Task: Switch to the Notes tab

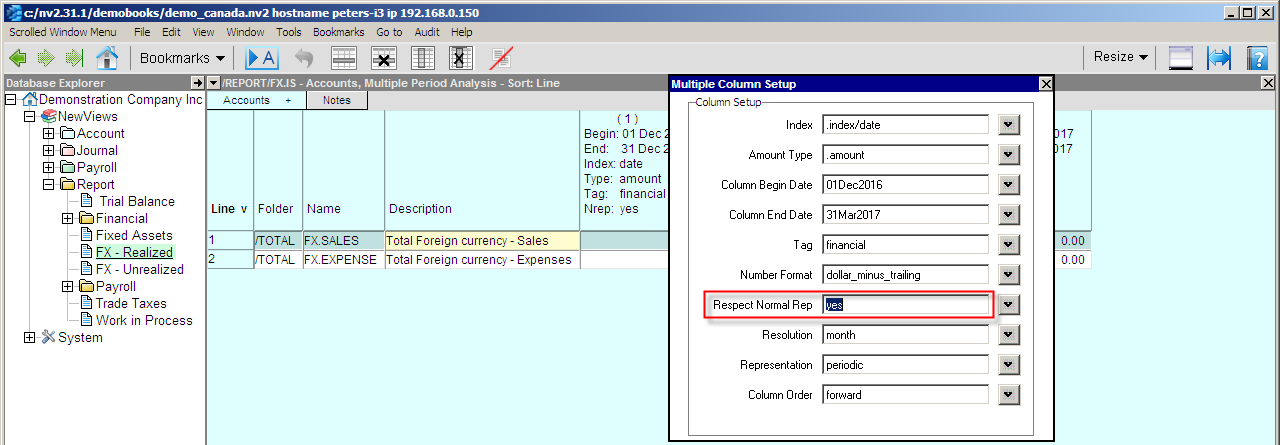Action: click(336, 100)
